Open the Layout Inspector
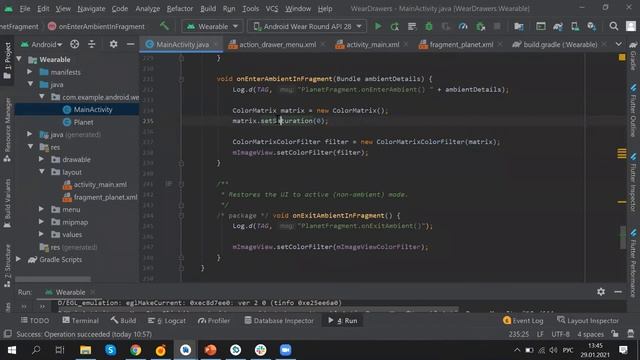640x360 pixels. pyautogui.click(x=588, y=321)
